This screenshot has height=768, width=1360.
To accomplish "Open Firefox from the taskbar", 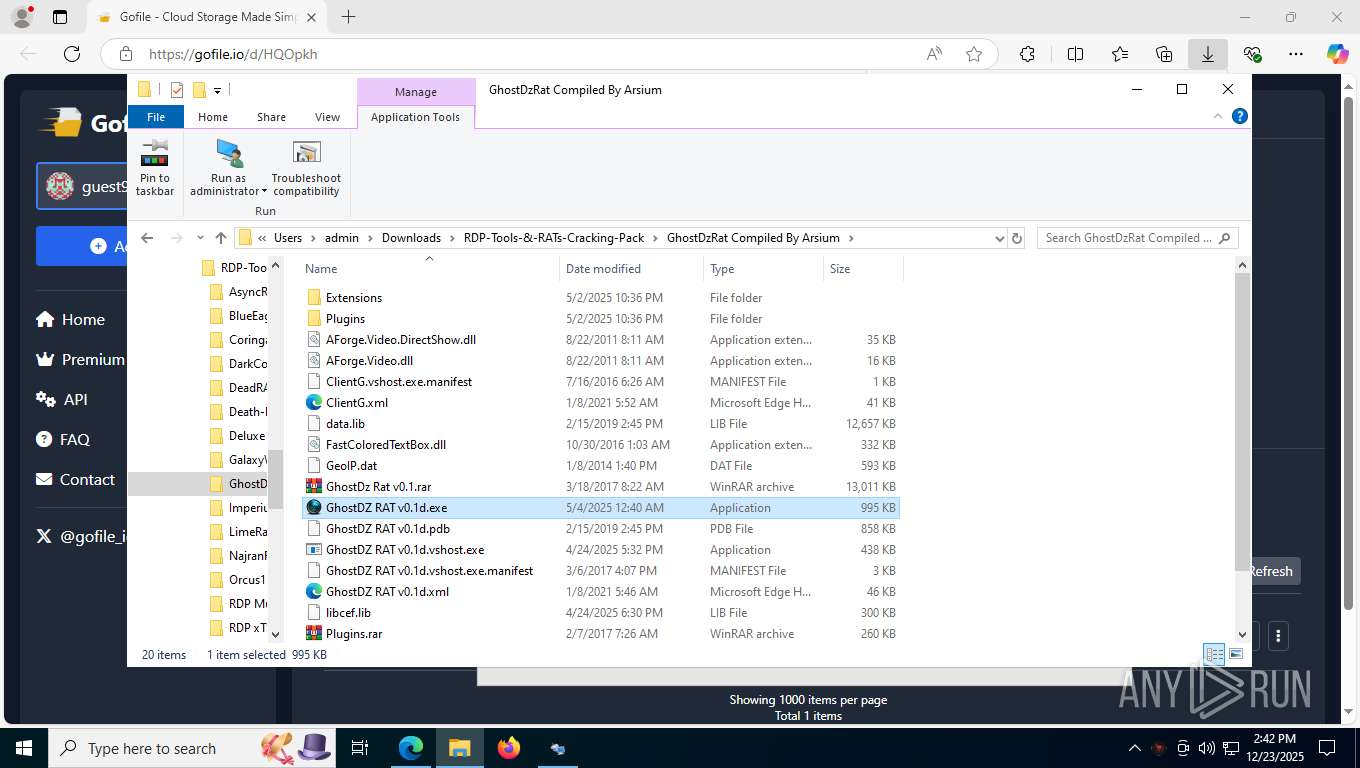I will click(x=509, y=748).
